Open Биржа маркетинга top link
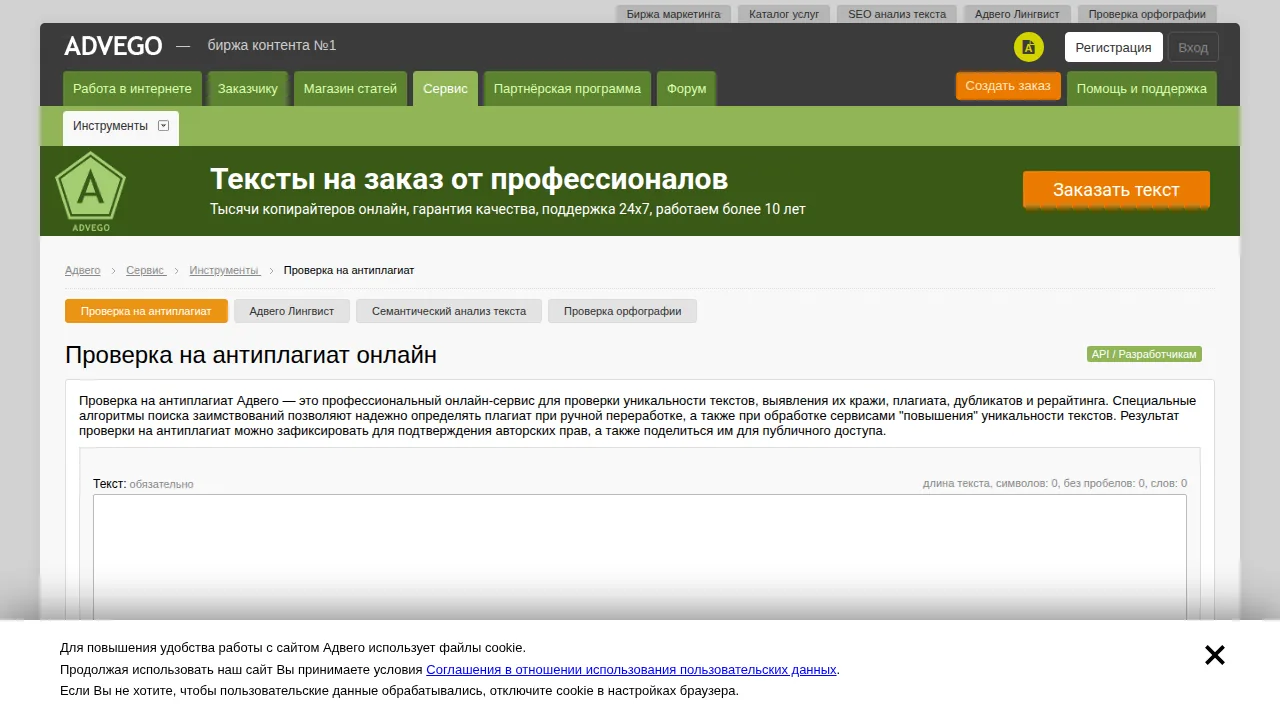This screenshot has height=720, width=1280. 674,14
